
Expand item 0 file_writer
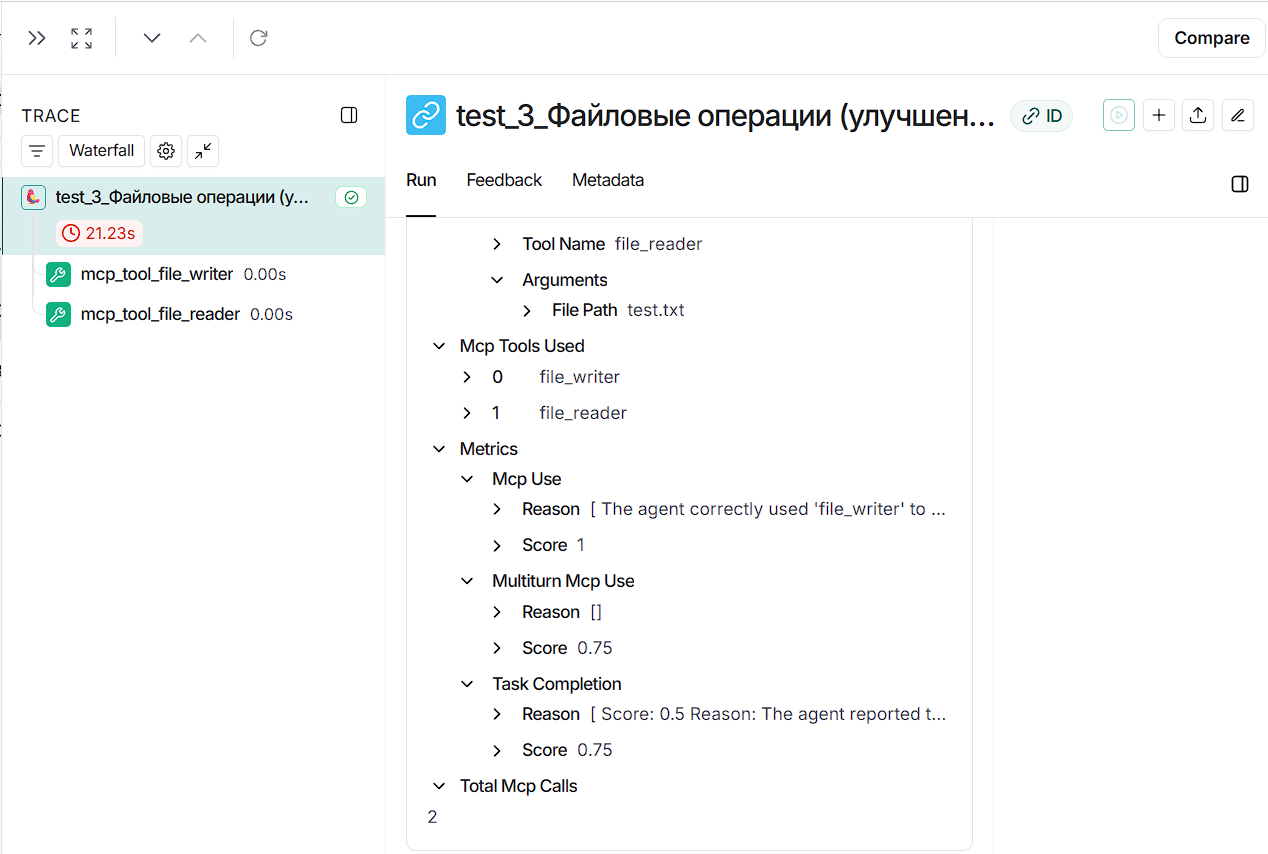pos(467,377)
